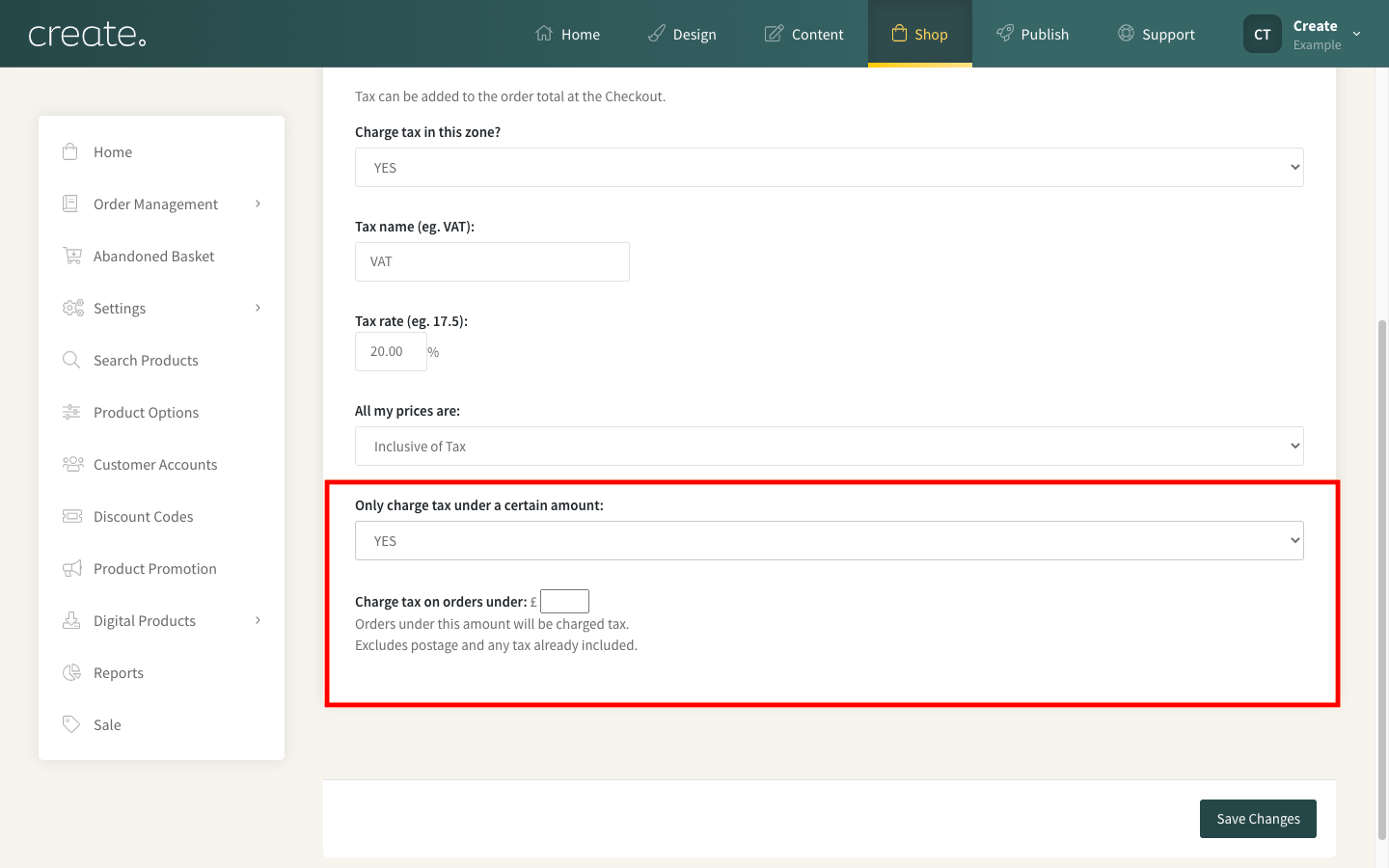Click the Content edit icon
Screen dimensions: 1389x868
click(774, 34)
